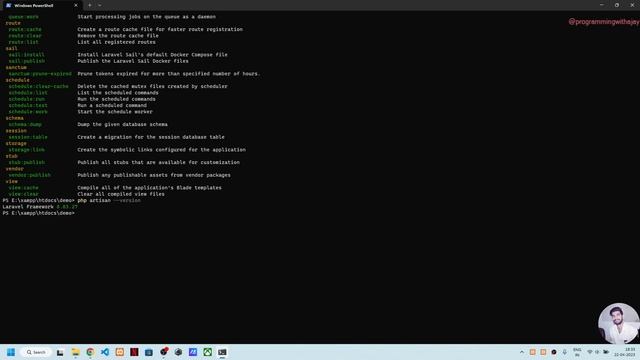Screen dimensions: 640x360
Task: Show hidden system tray icons
Action: point(522,352)
